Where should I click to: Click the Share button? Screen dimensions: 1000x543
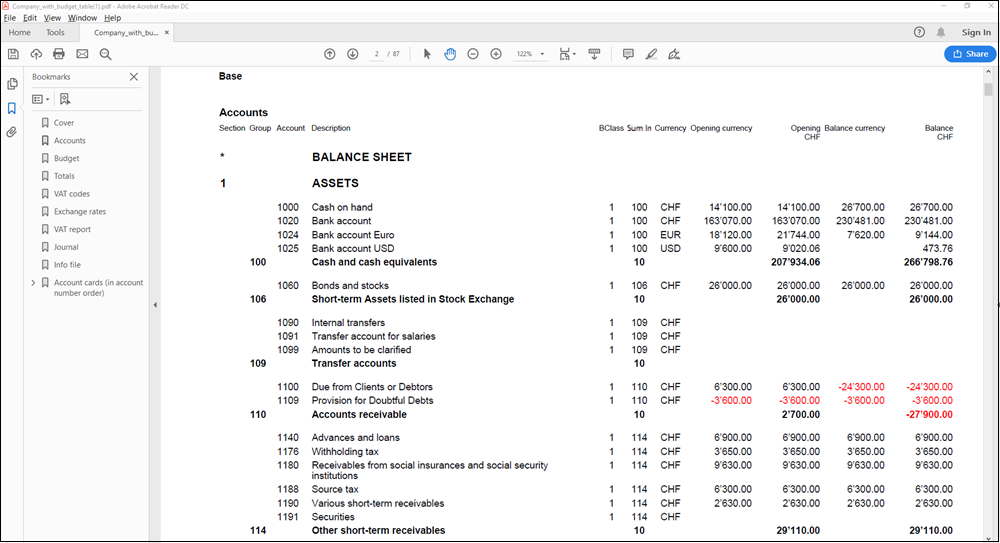[970, 54]
